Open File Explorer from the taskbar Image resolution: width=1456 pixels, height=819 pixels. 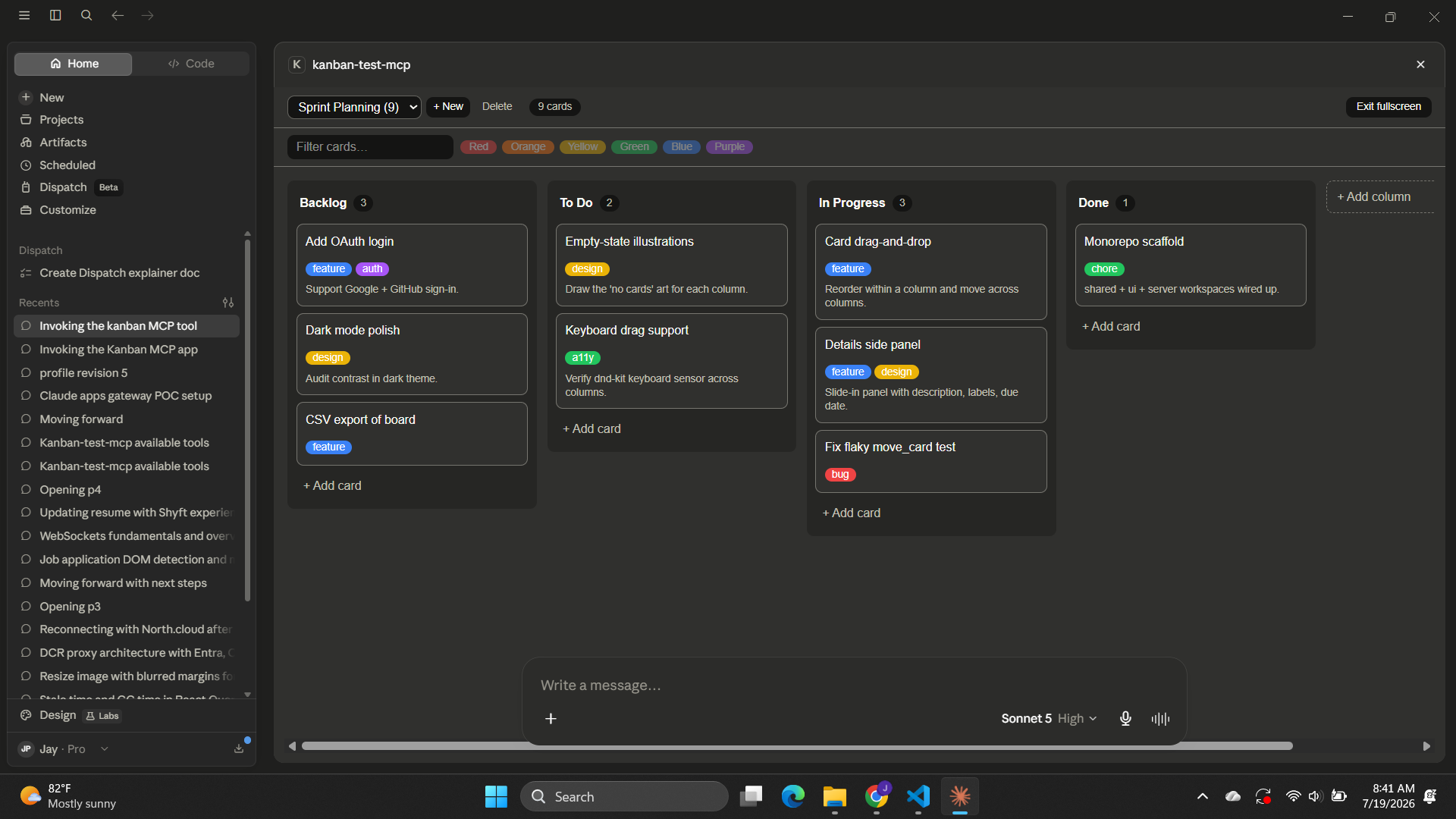click(x=834, y=796)
